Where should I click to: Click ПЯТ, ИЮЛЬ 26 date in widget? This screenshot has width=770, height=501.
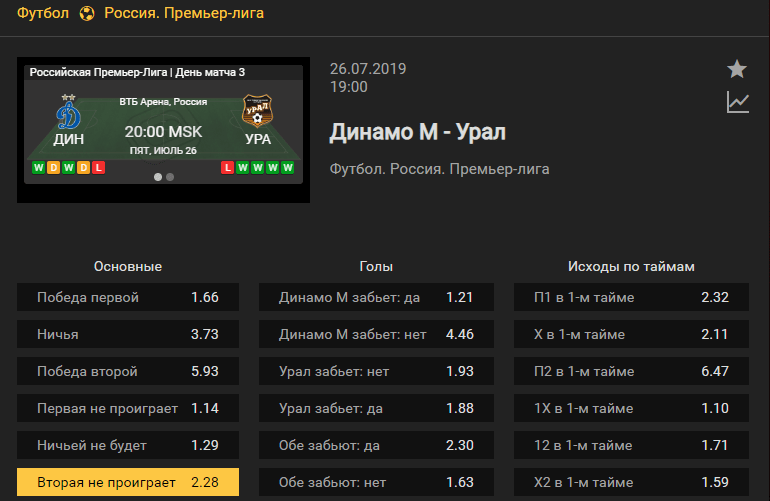(x=163, y=151)
